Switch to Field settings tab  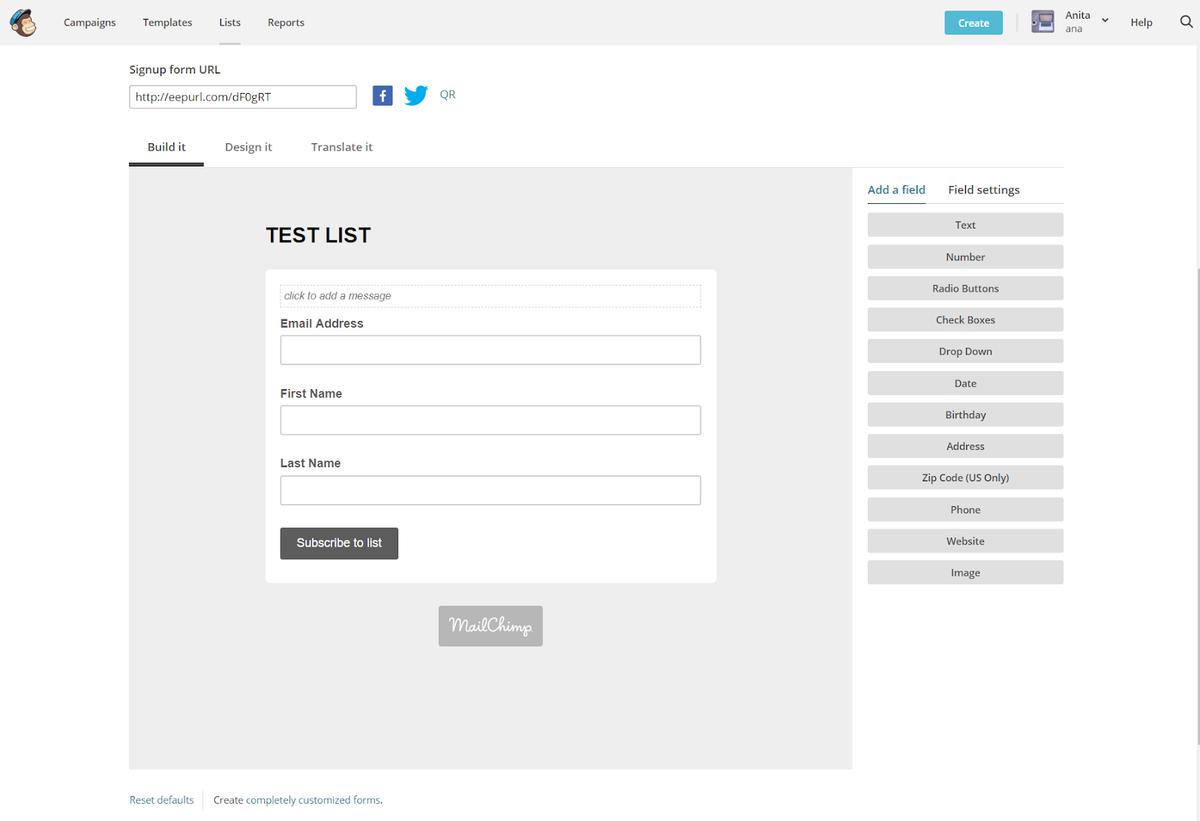coord(983,190)
